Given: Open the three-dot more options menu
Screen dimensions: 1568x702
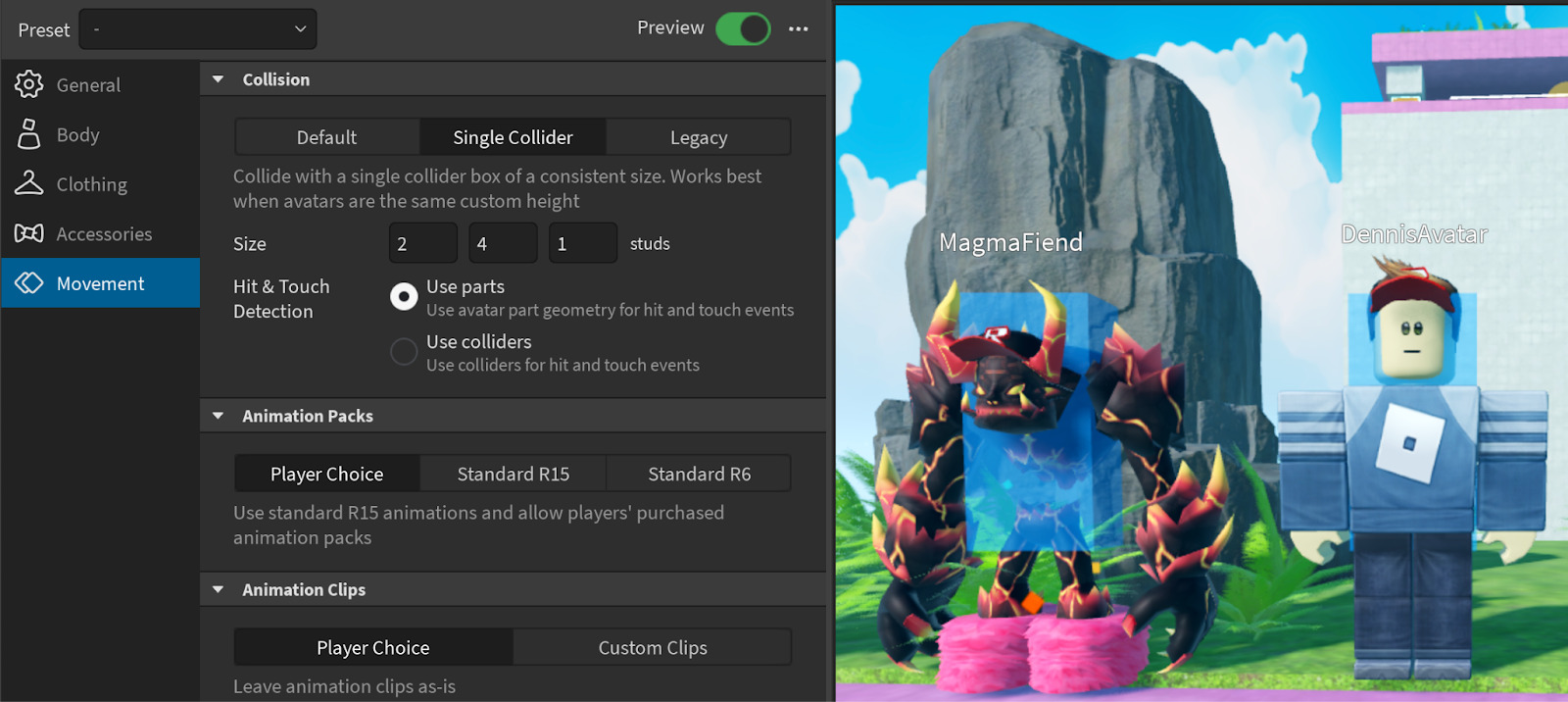Looking at the screenshot, I should [799, 28].
